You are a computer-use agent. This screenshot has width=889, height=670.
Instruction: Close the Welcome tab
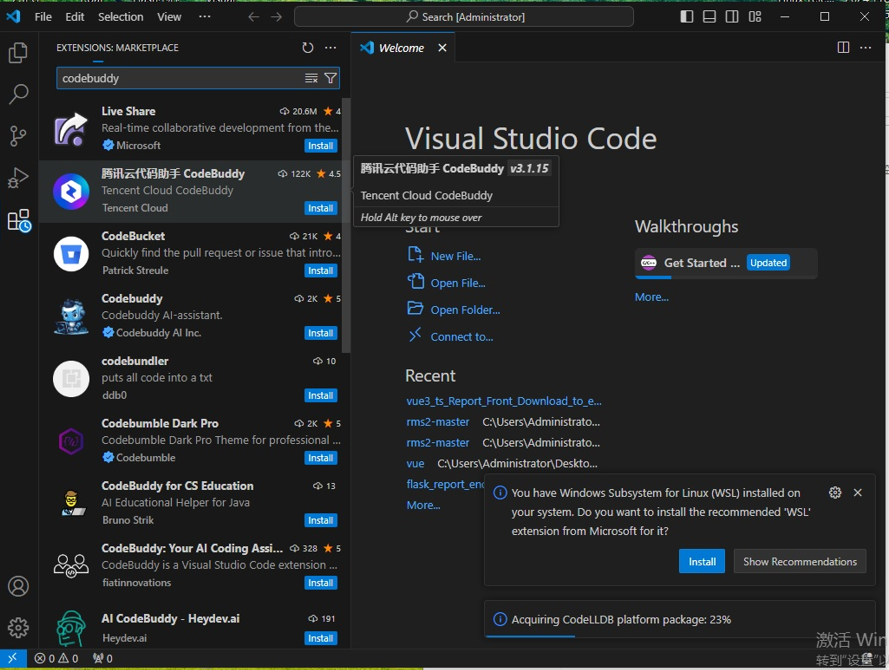point(442,48)
